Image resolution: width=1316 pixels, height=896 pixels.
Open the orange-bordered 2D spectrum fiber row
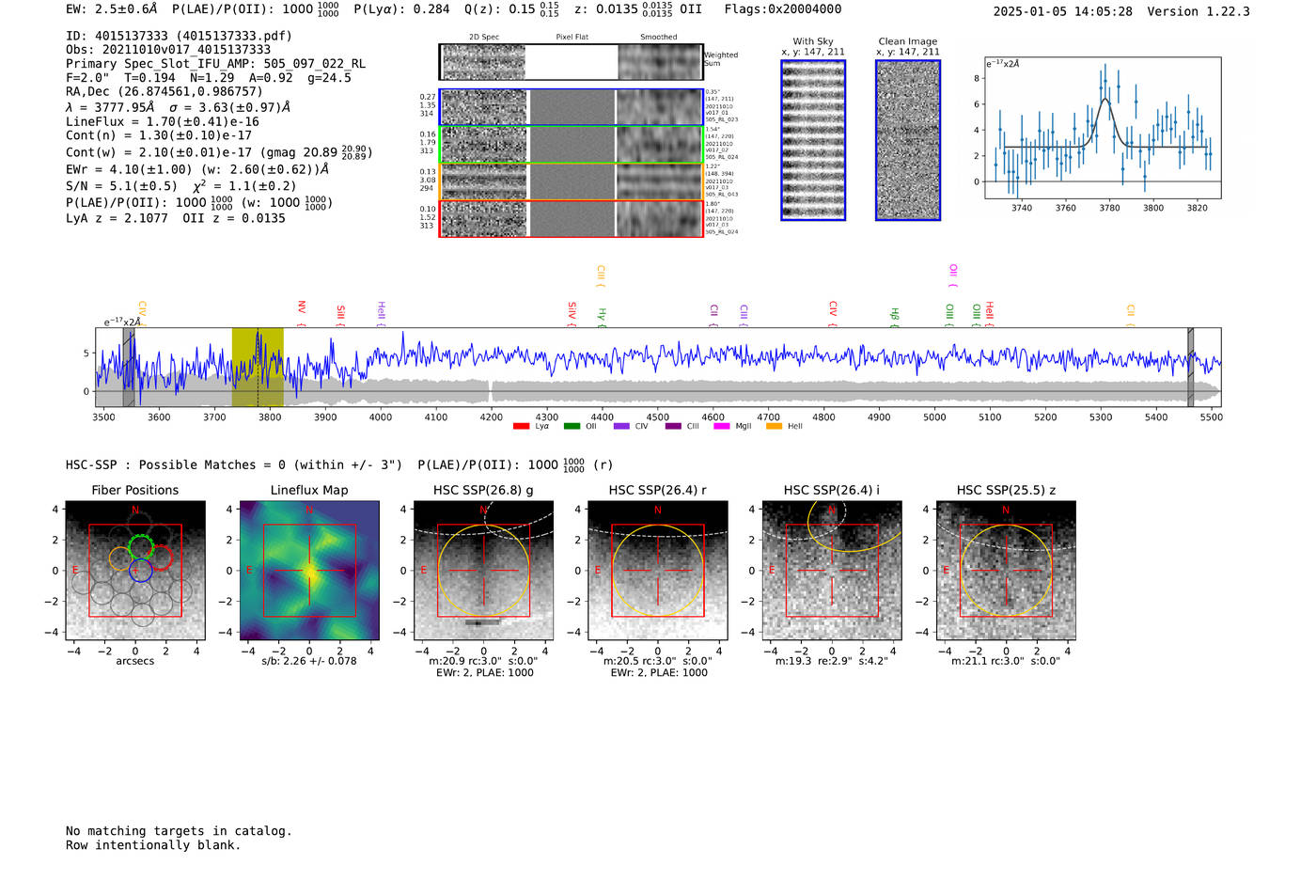[x=571, y=181]
